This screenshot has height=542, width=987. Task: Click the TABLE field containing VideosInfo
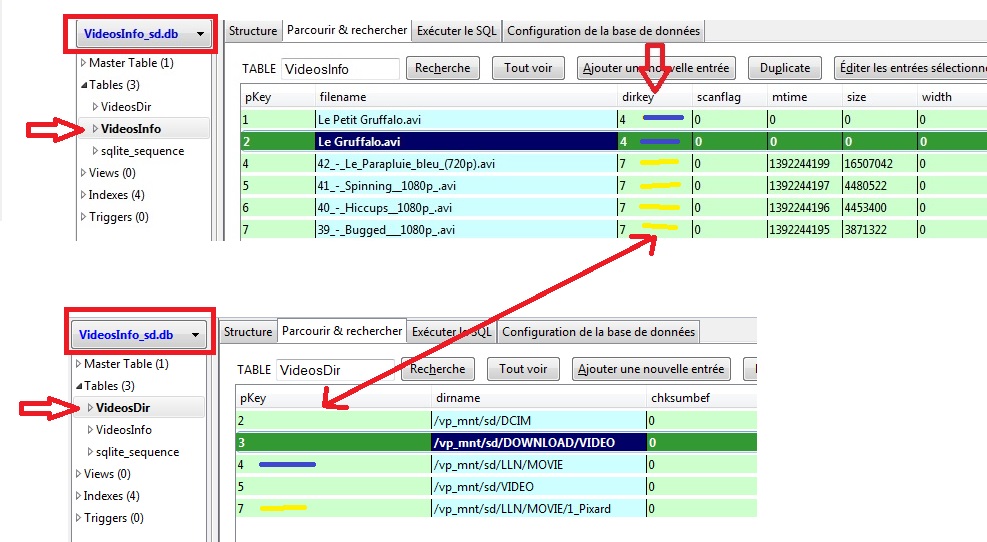click(x=339, y=69)
